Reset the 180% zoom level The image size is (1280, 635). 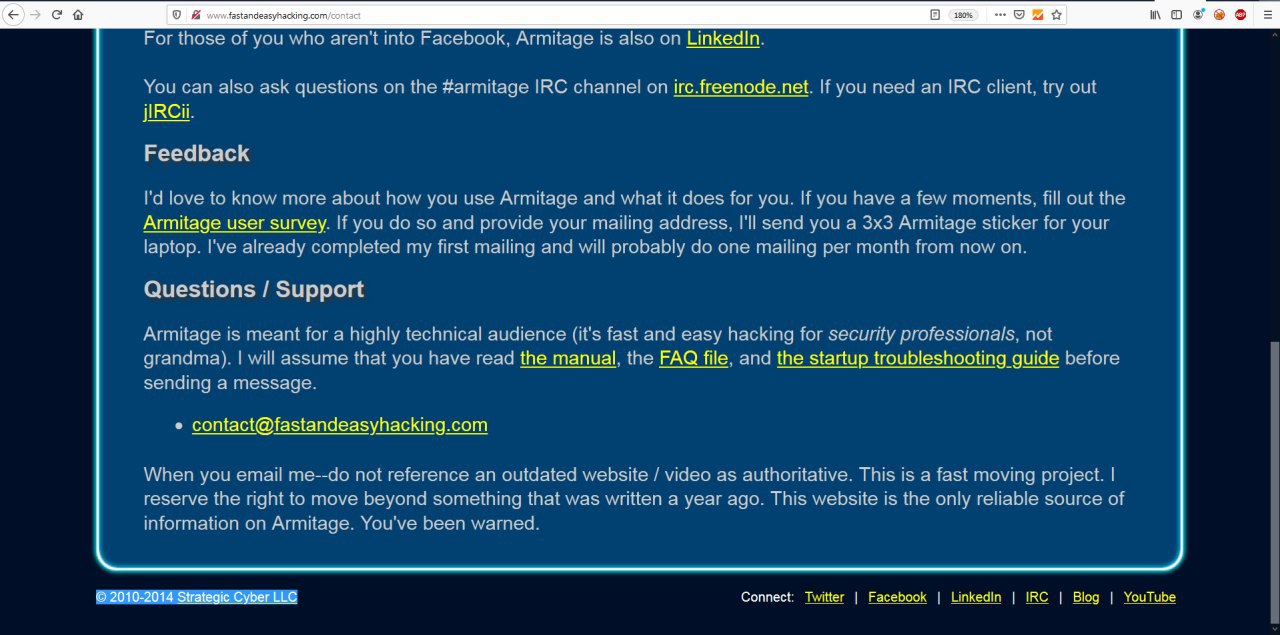coord(963,15)
